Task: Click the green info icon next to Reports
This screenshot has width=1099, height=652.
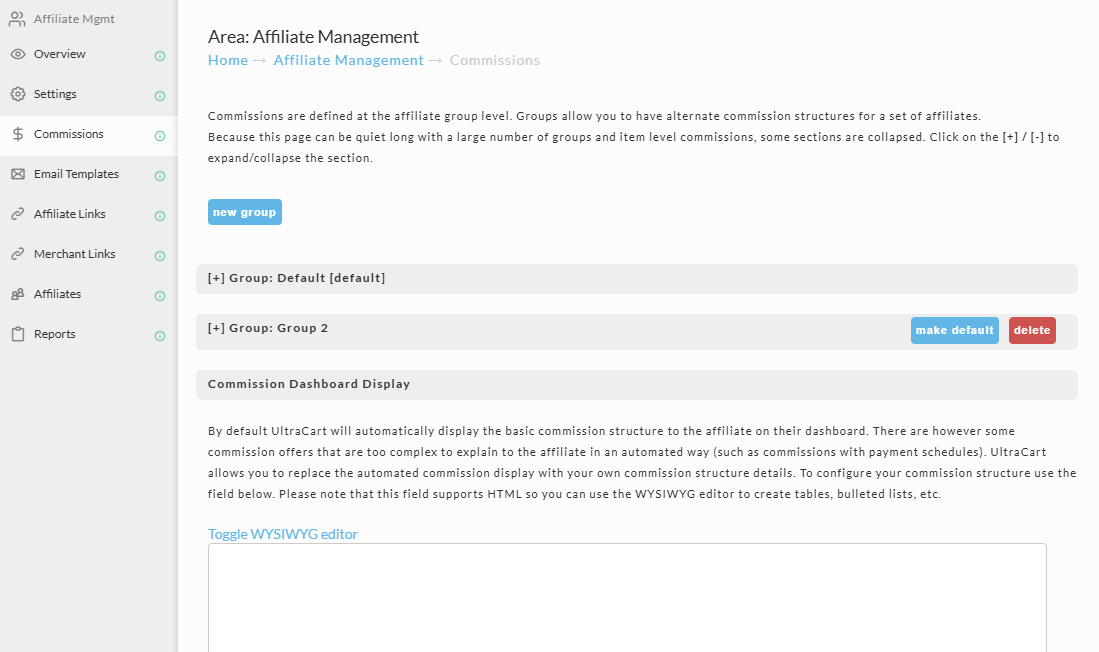Action: click(160, 336)
